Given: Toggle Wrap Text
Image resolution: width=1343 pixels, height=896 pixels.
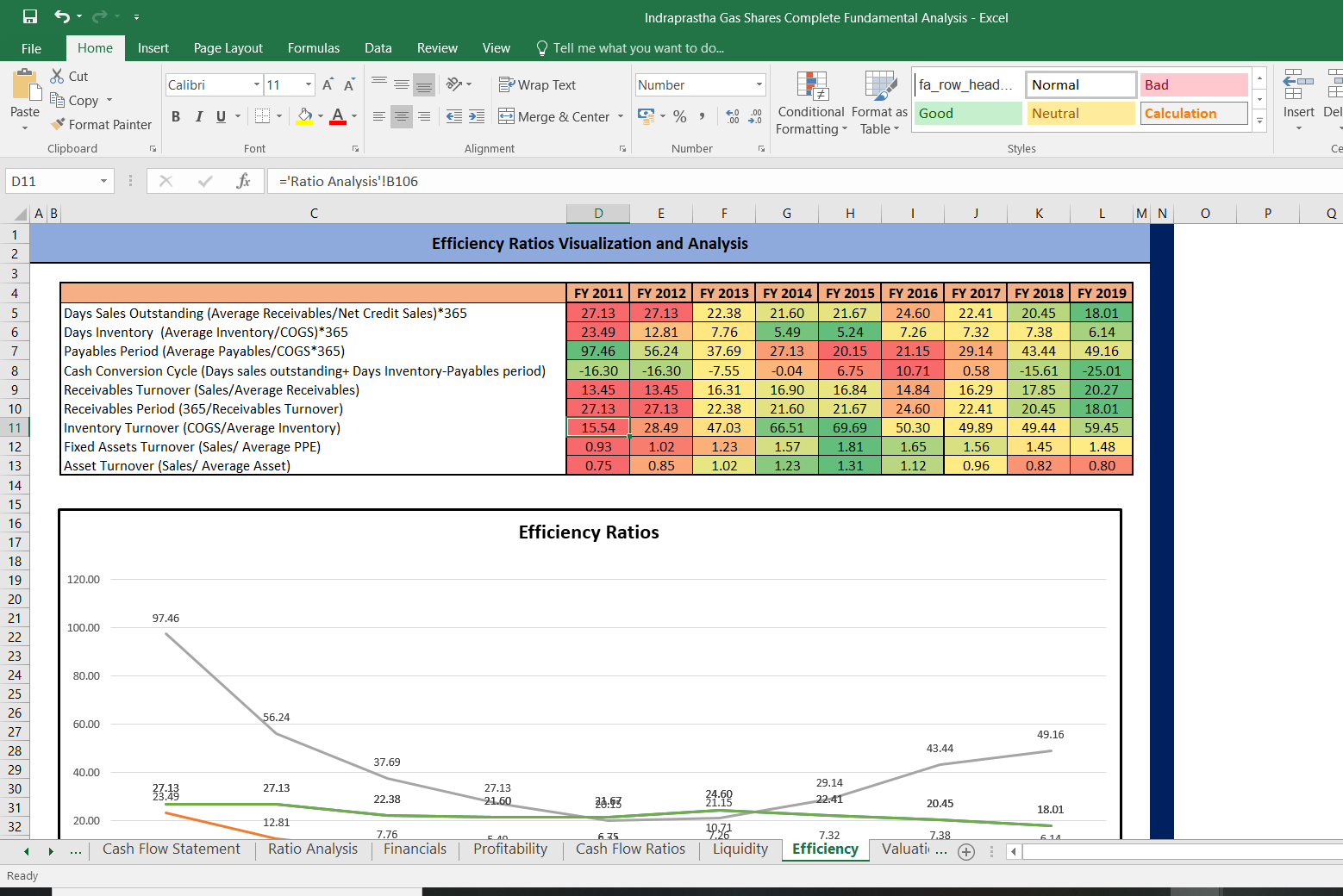Looking at the screenshot, I should pos(537,84).
